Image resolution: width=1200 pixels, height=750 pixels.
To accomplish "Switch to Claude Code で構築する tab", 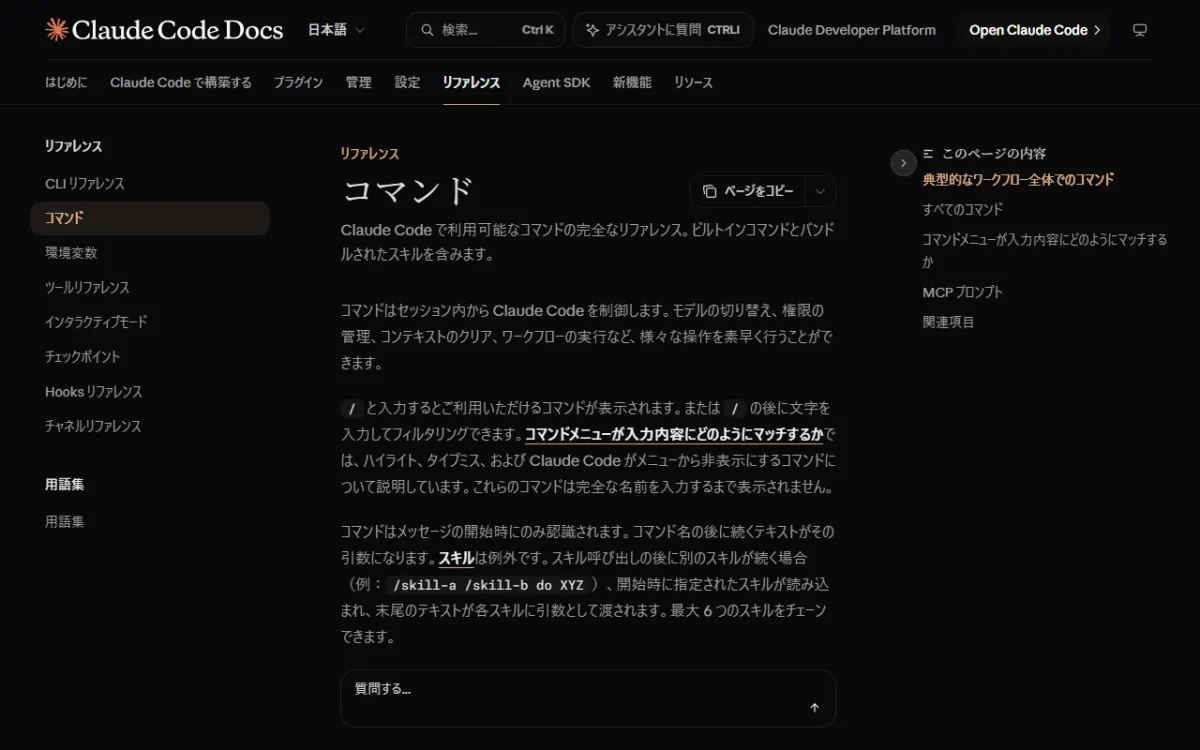I will click(181, 82).
